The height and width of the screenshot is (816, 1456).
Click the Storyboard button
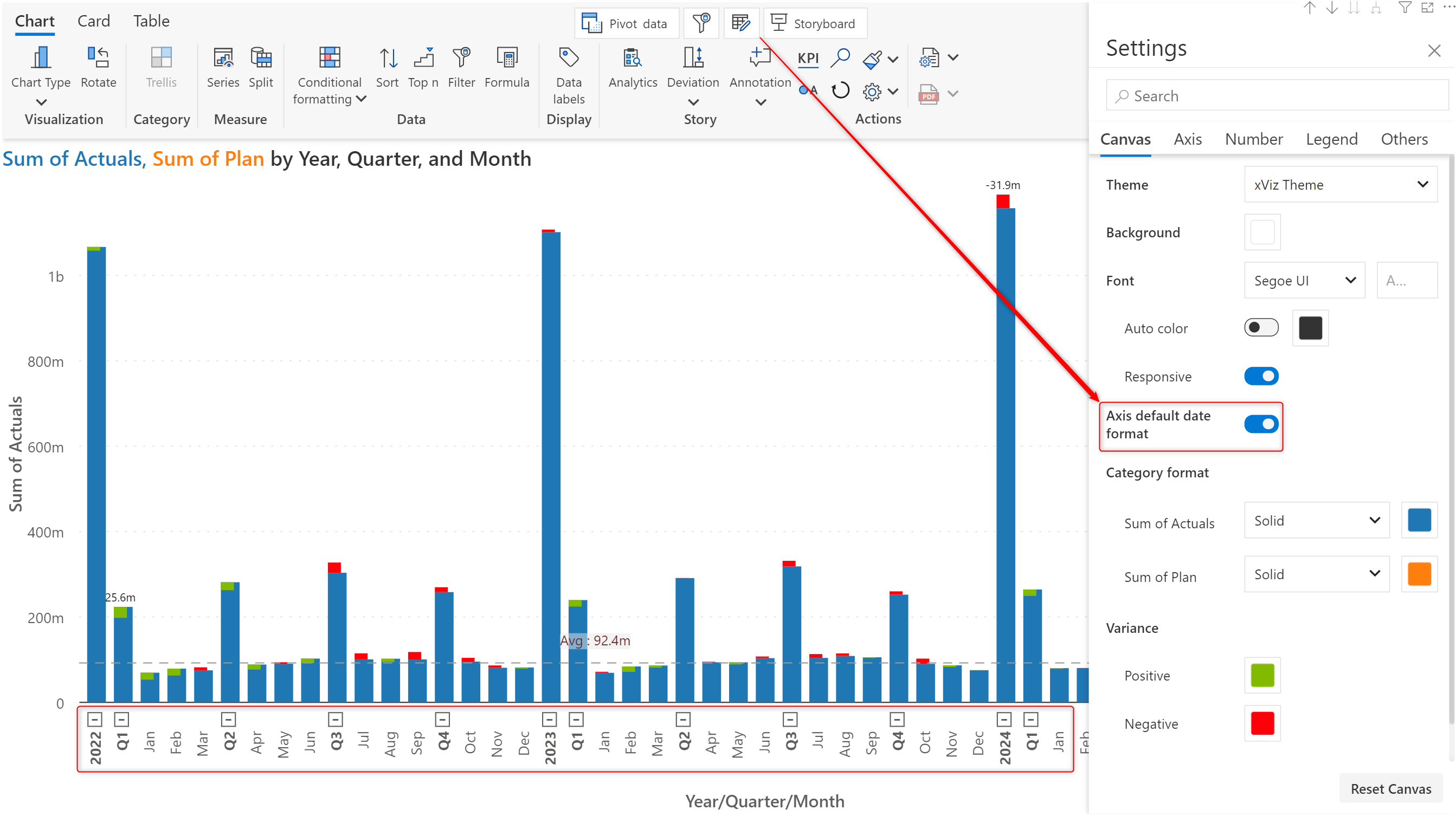815,23
